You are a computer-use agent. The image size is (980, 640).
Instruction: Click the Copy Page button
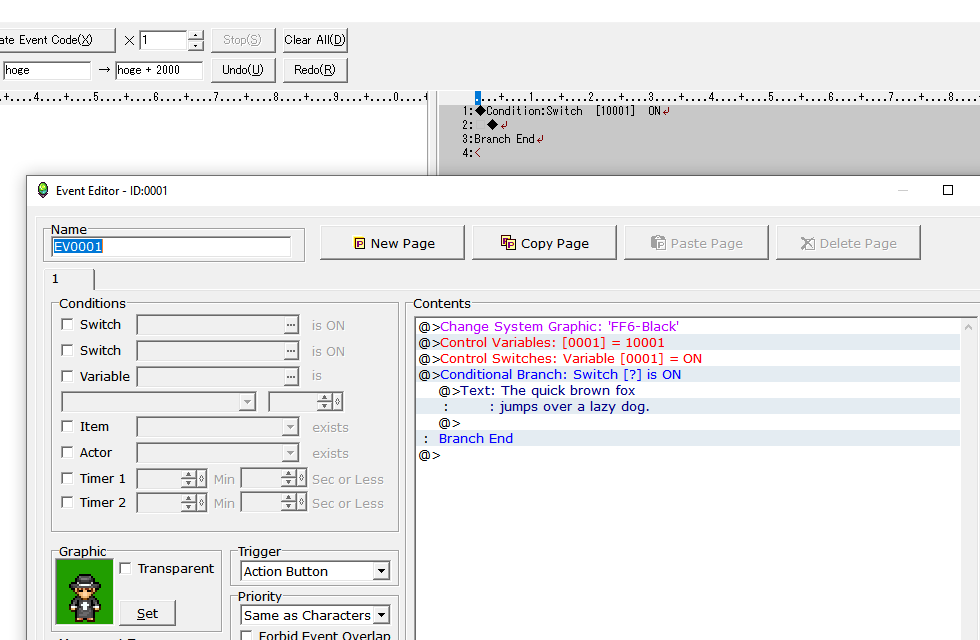click(x=544, y=242)
